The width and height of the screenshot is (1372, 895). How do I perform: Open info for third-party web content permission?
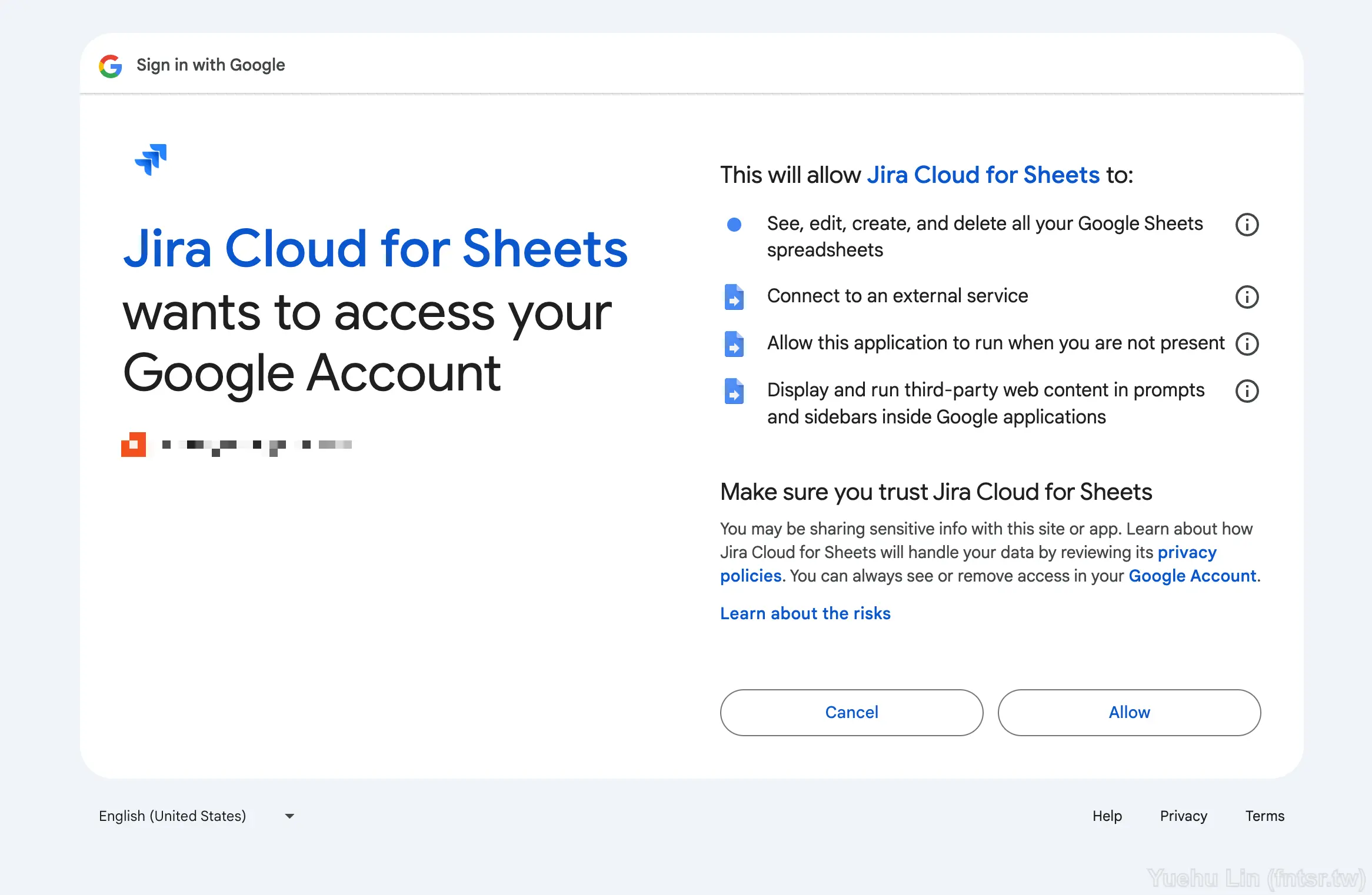1247,391
